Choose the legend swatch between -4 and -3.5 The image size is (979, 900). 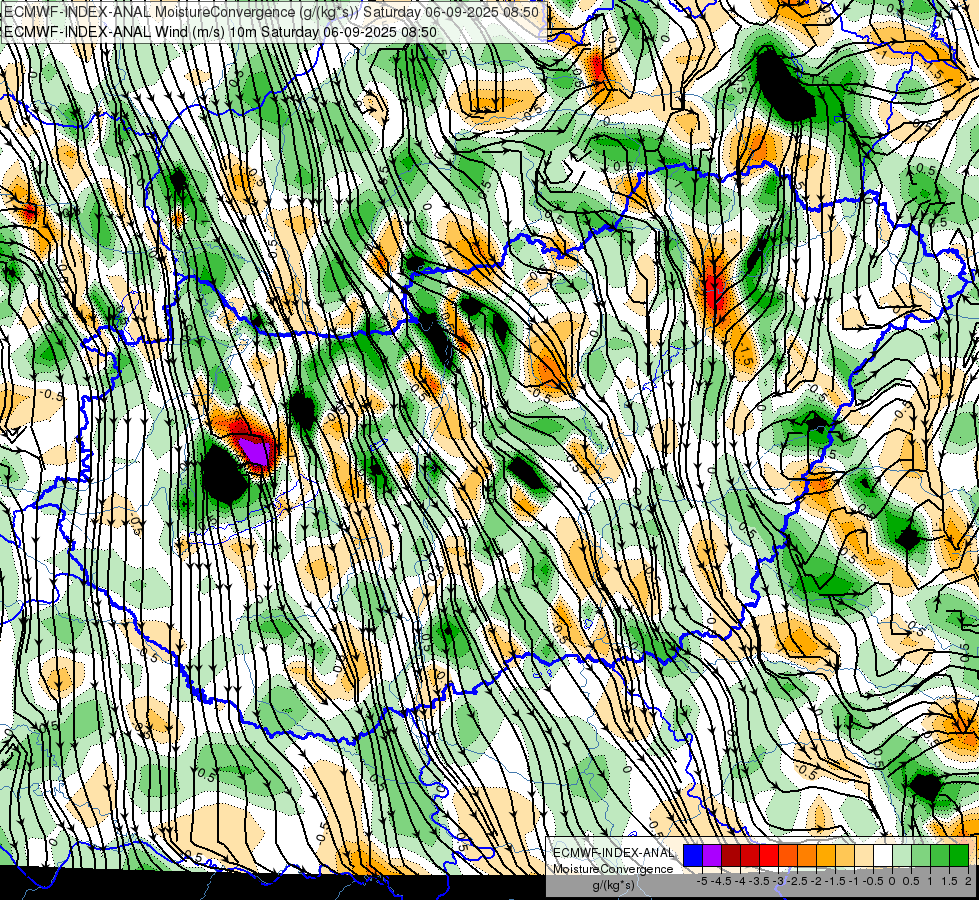click(750, 855)
